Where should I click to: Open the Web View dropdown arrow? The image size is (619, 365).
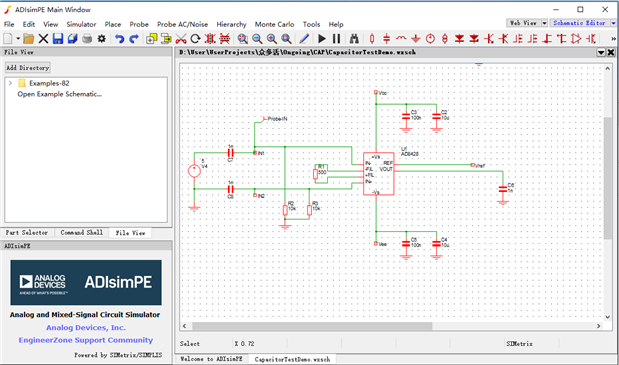(544, 23)
